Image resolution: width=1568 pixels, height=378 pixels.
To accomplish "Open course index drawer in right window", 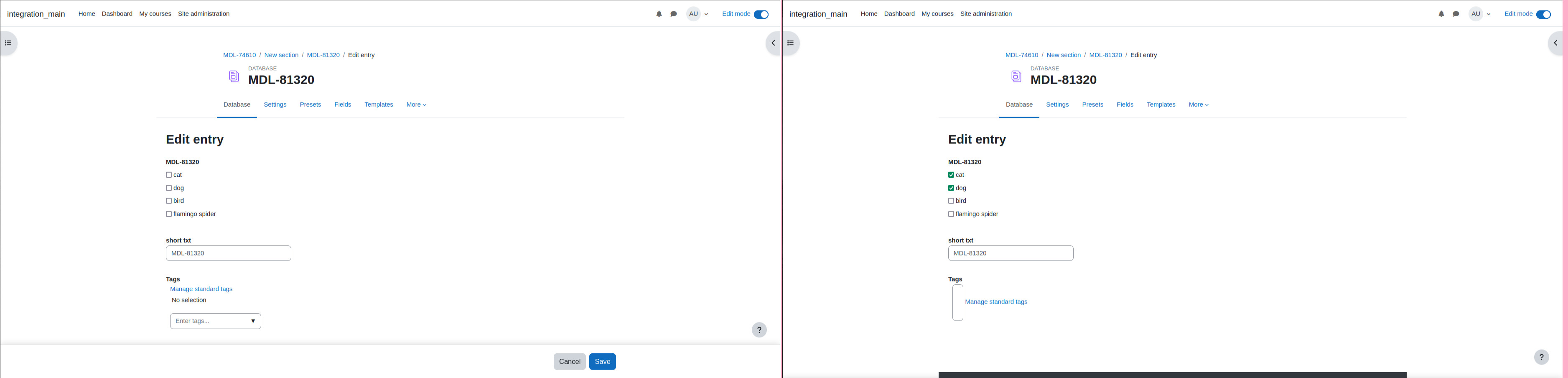I will coord(791,43).
